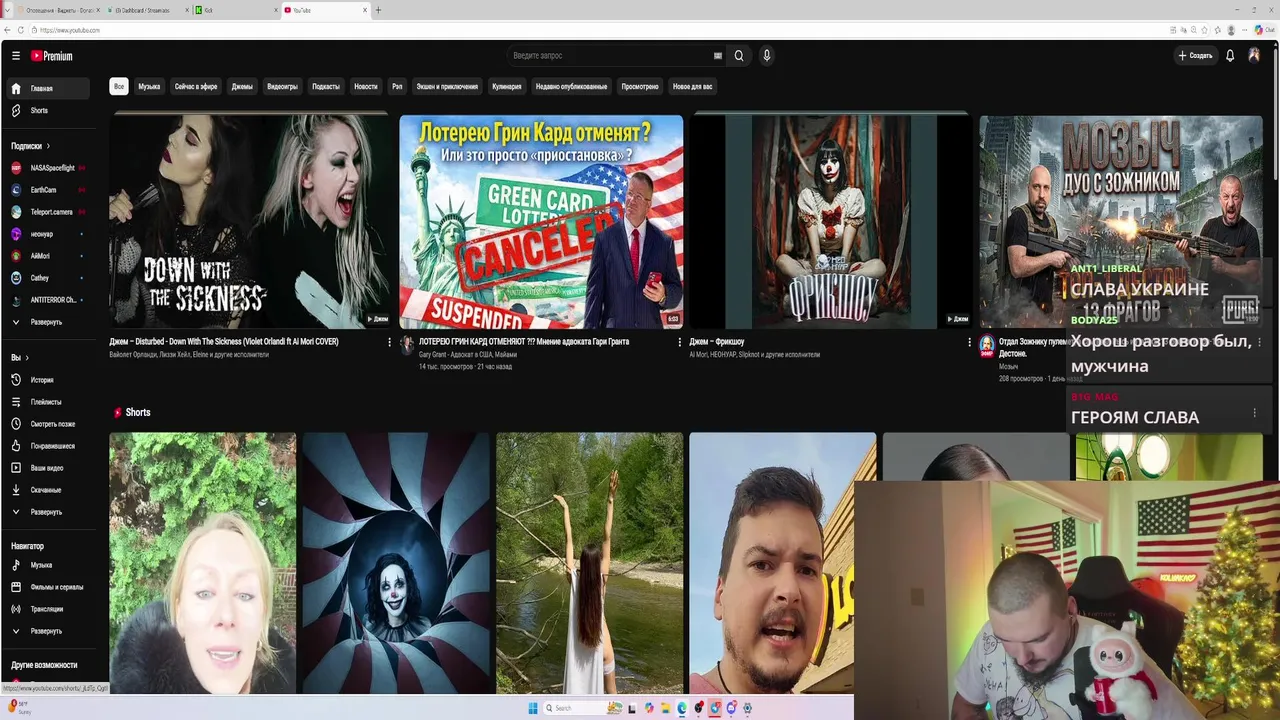Start voice search with the microphone icon
The width and height of the screenshot is (1280, 720).
767,56
